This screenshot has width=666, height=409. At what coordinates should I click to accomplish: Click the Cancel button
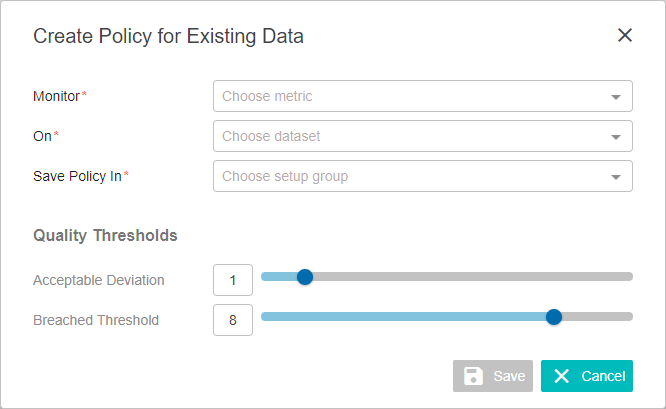[587, 376]
